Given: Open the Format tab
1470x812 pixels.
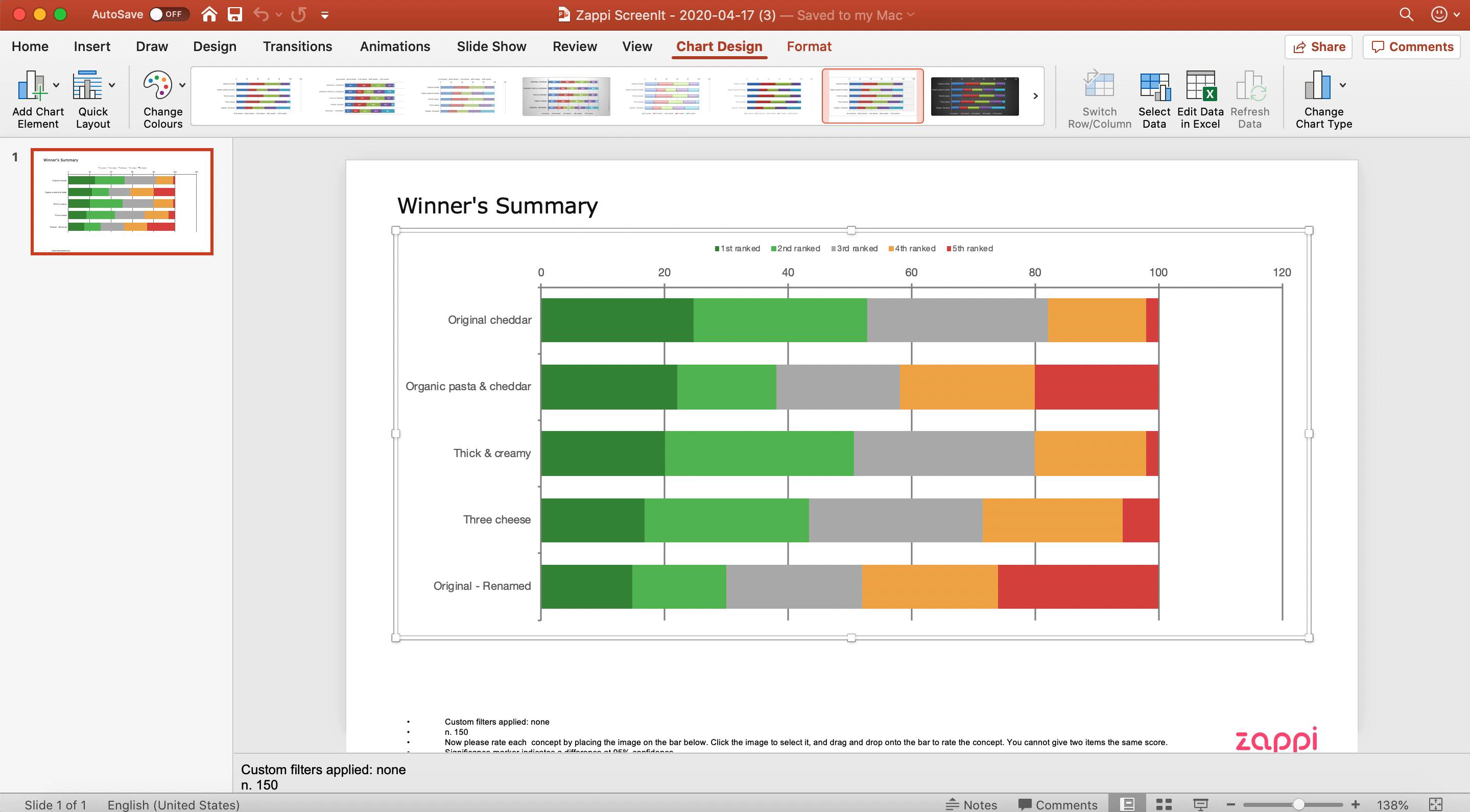Looking at the screenshot, I should 809,46.
